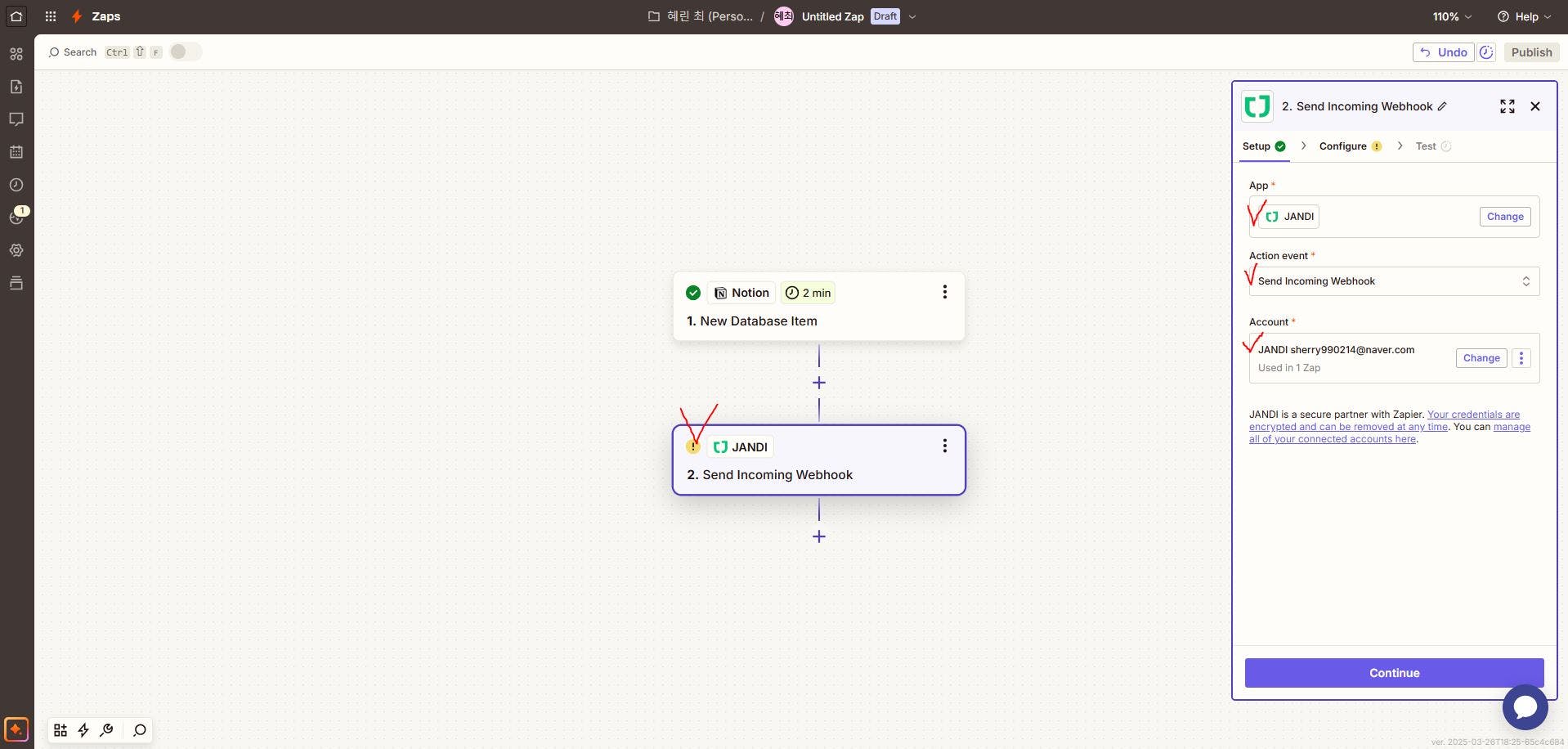This screenshot has width=1568, height=749.
Task: Open the settings gear sidebar icon
Action: (x=16, y=250)
